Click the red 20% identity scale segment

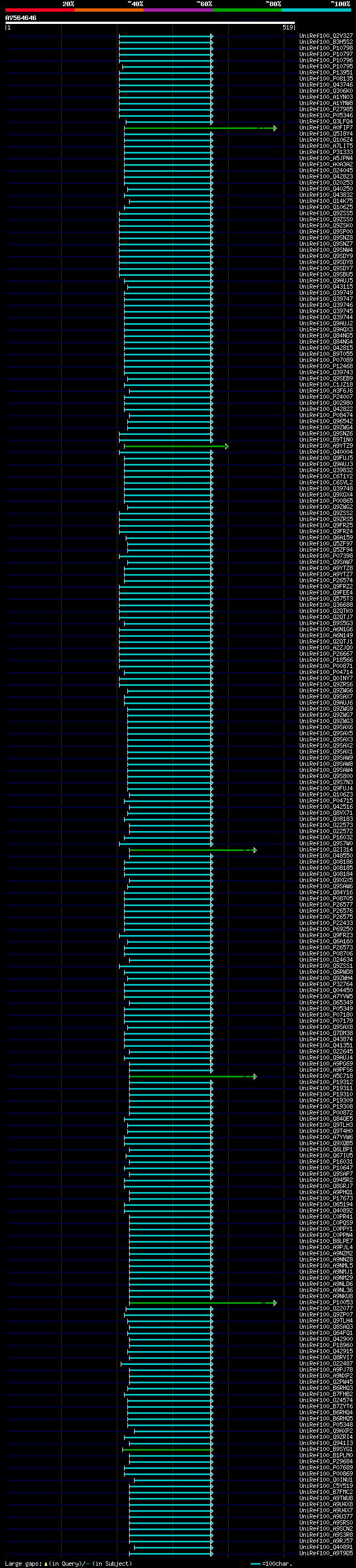39,10
